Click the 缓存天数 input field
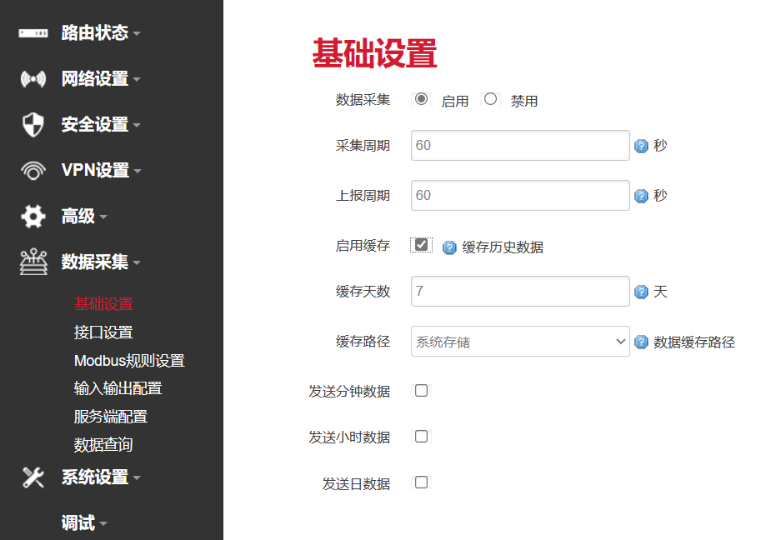Viewport: 778px width, 540px height. pyautogui.click(x=520, y=292)
